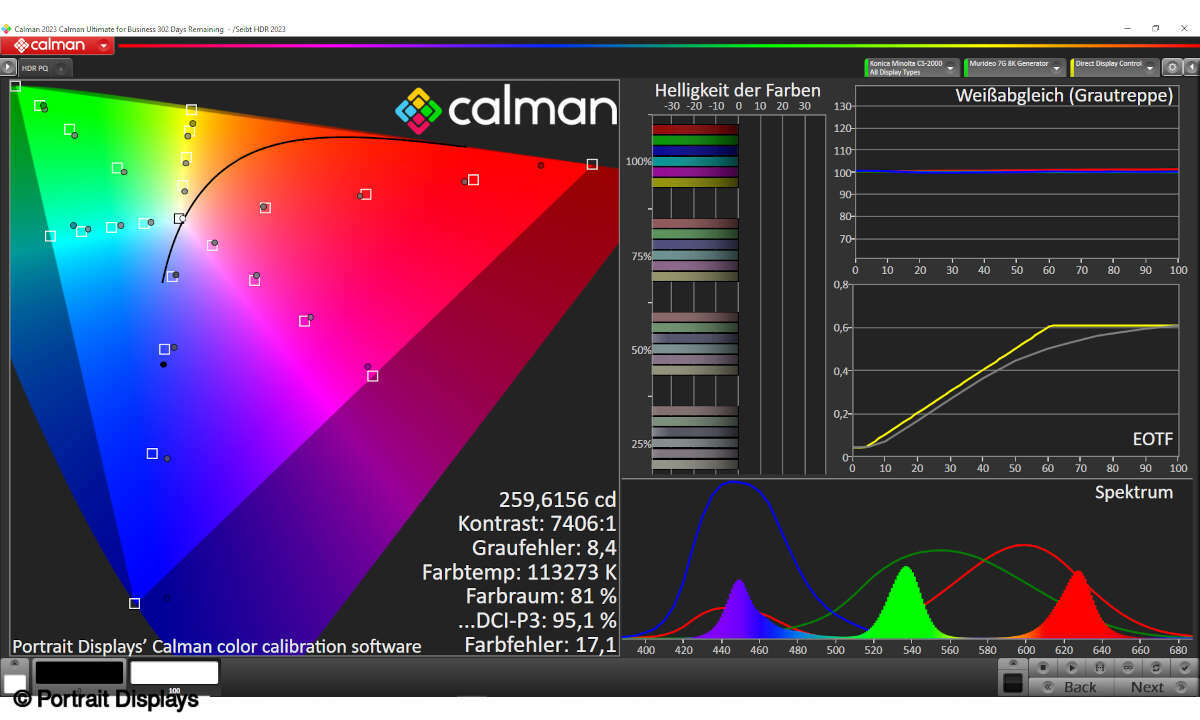Open the Direct Display Control dropdown
Screen dimensions: 1200x720
click(1150, 68)
